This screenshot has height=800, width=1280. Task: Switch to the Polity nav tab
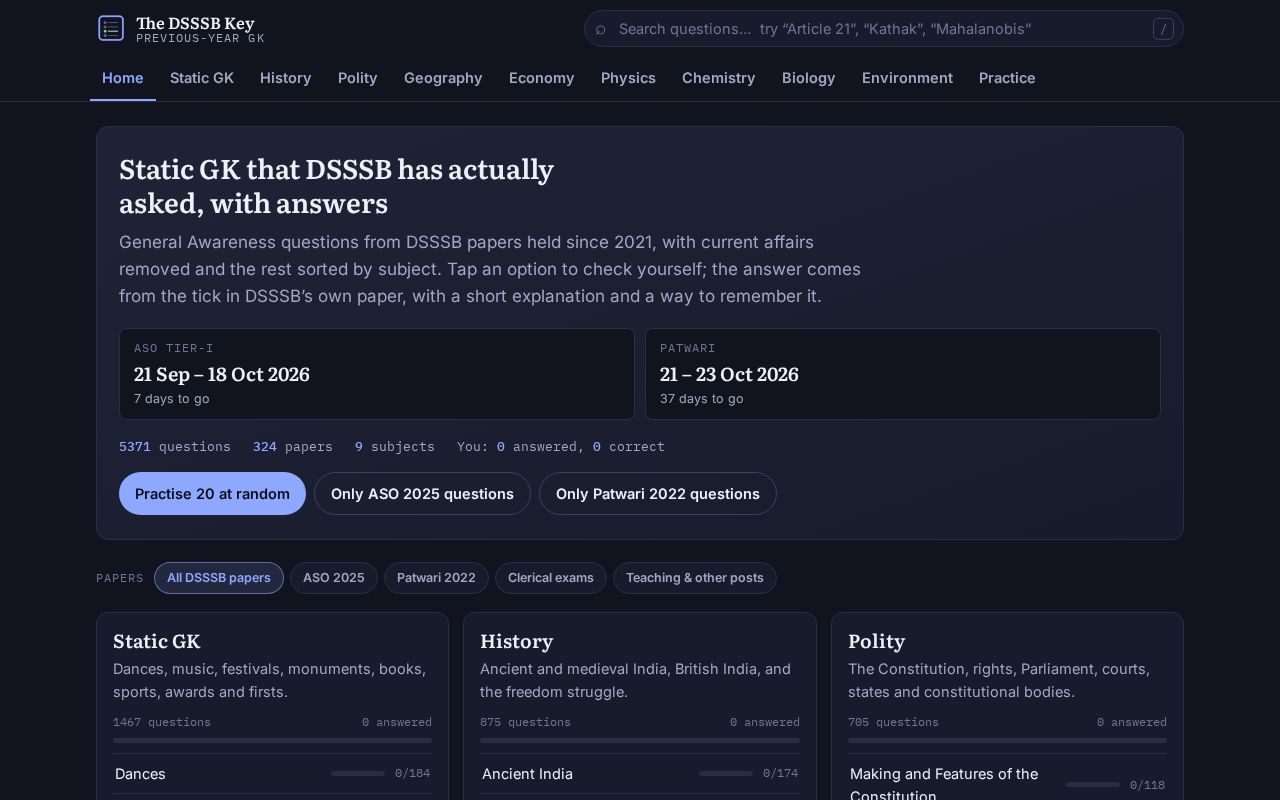(358, 78)
